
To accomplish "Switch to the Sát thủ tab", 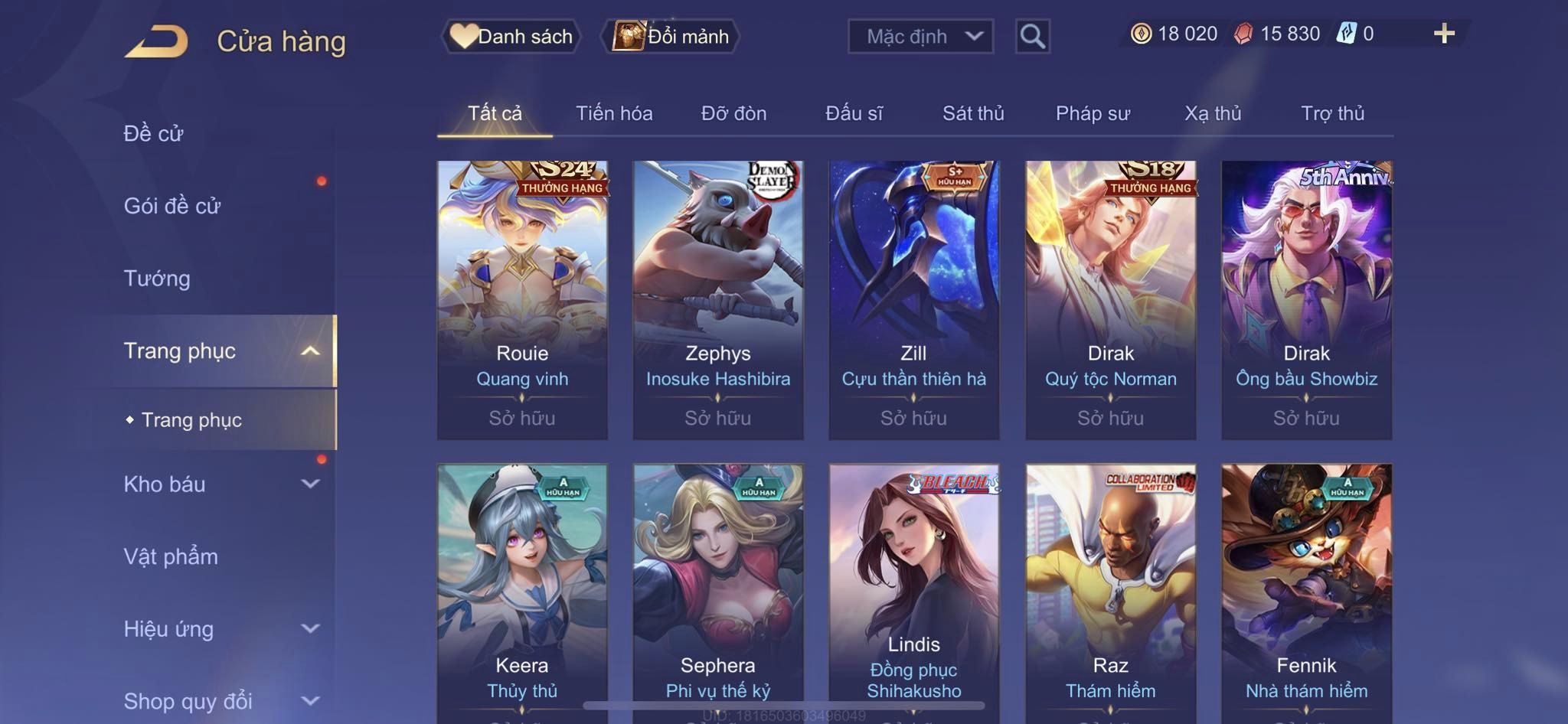I will click(x=973, y=113).
